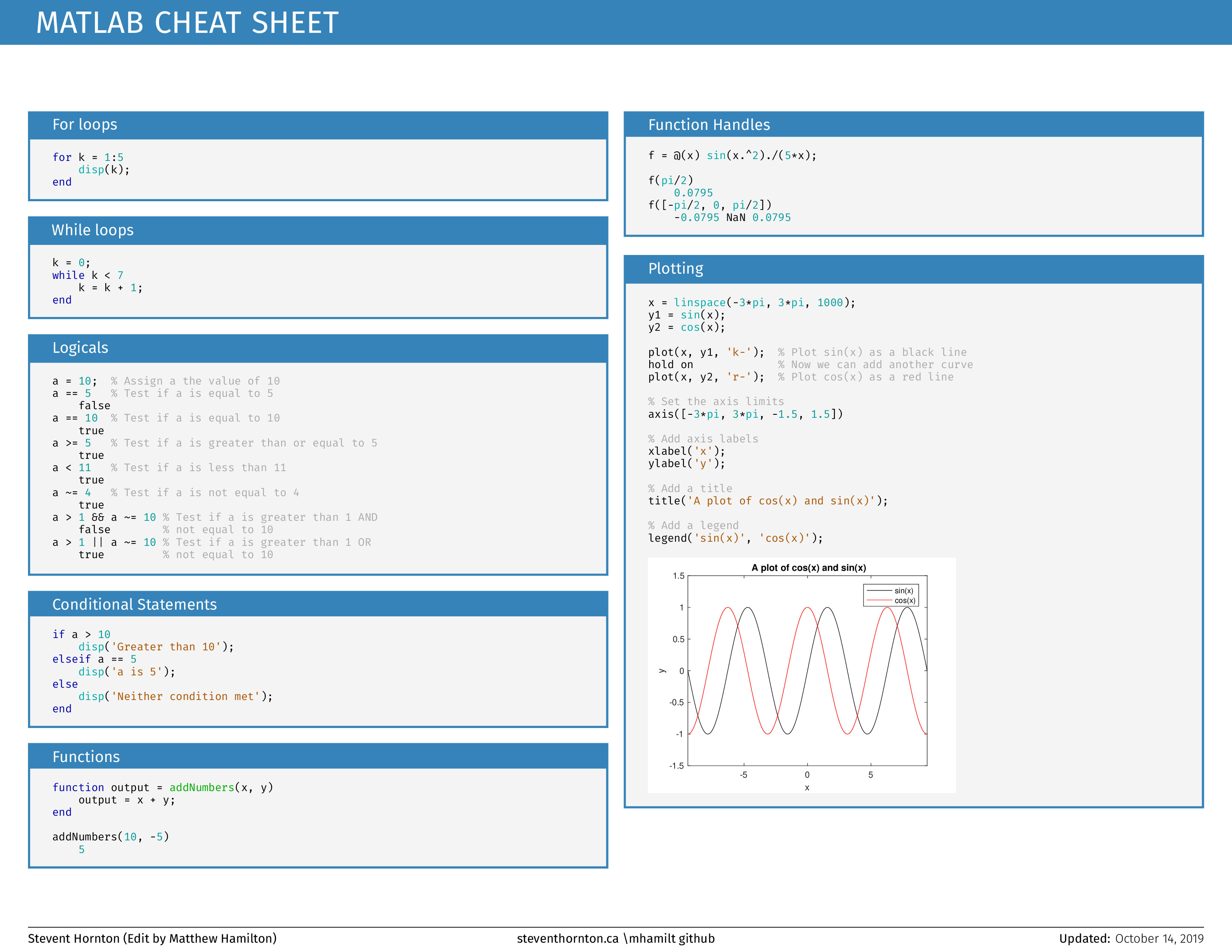Click the Function Handles section header
Viewport: 1232px width, 952px height.
pos(914,125)
